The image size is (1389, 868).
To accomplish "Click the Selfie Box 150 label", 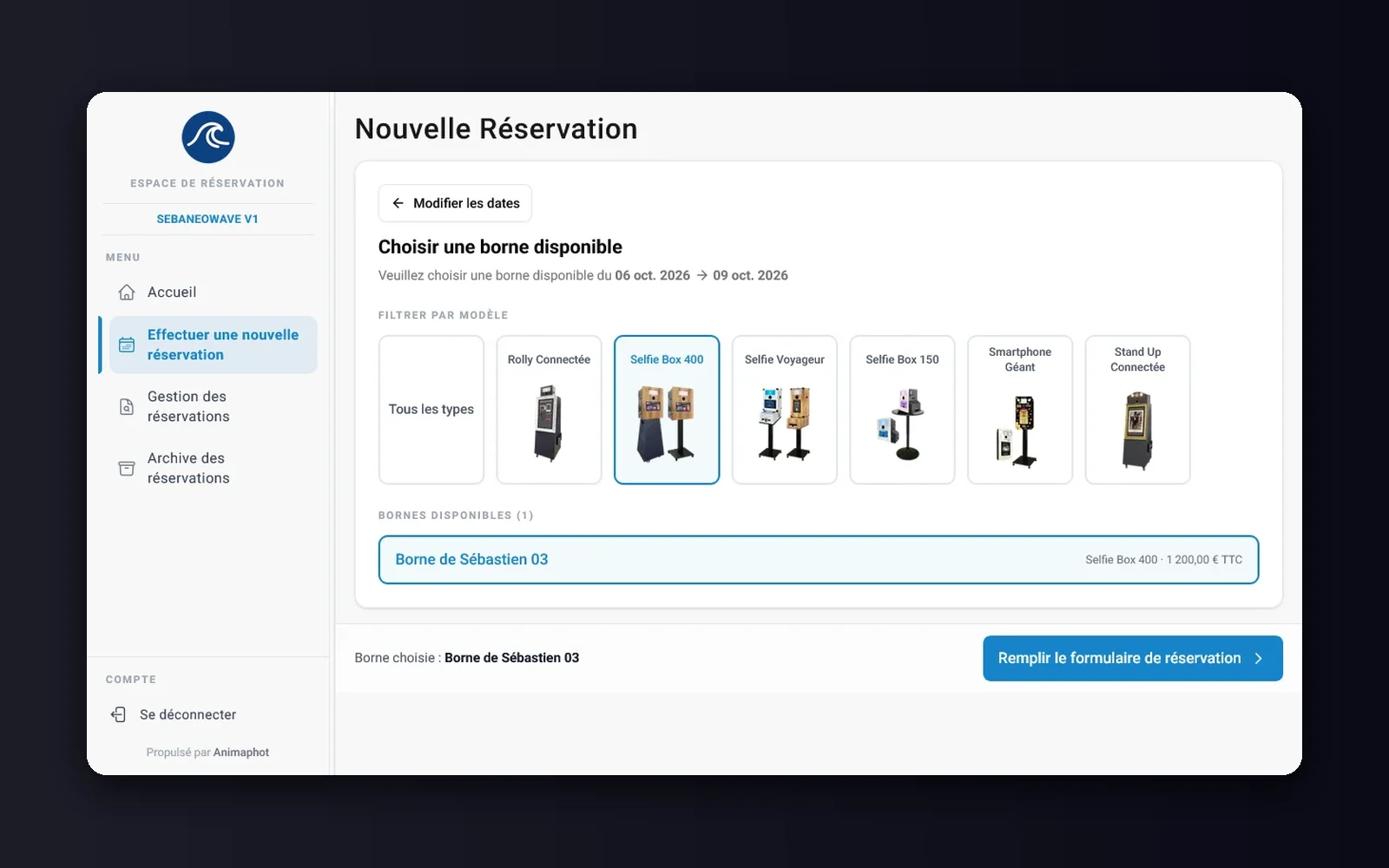I will [x=902, y=359].
